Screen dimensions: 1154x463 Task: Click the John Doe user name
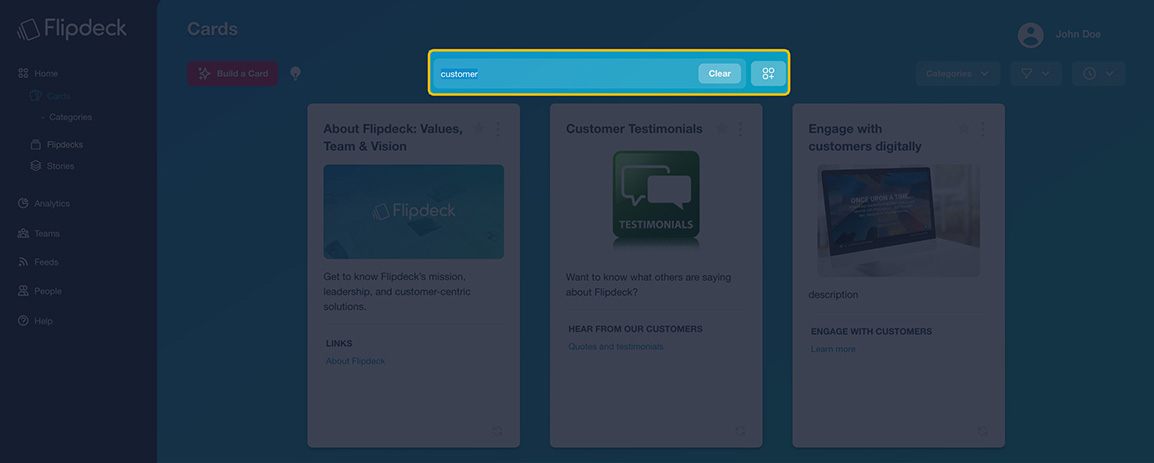point(1078,34)
